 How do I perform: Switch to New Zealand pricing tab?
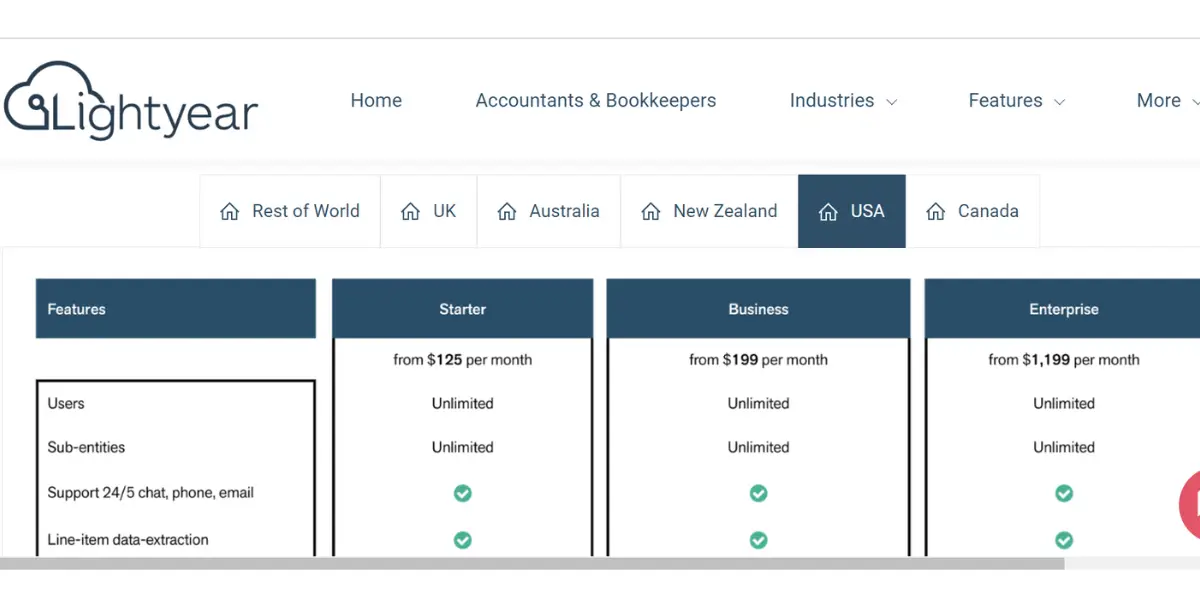click(709, 211)
